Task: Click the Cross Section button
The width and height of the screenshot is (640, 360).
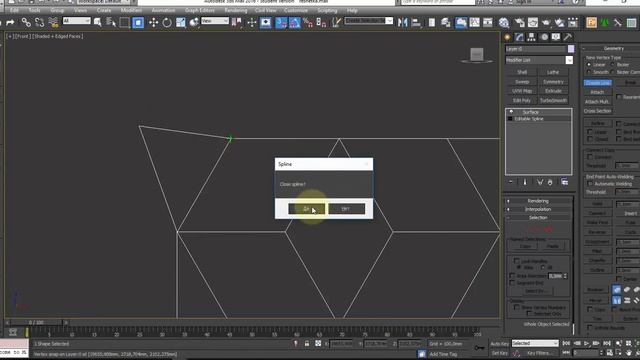Action: [x=597, y=111]
